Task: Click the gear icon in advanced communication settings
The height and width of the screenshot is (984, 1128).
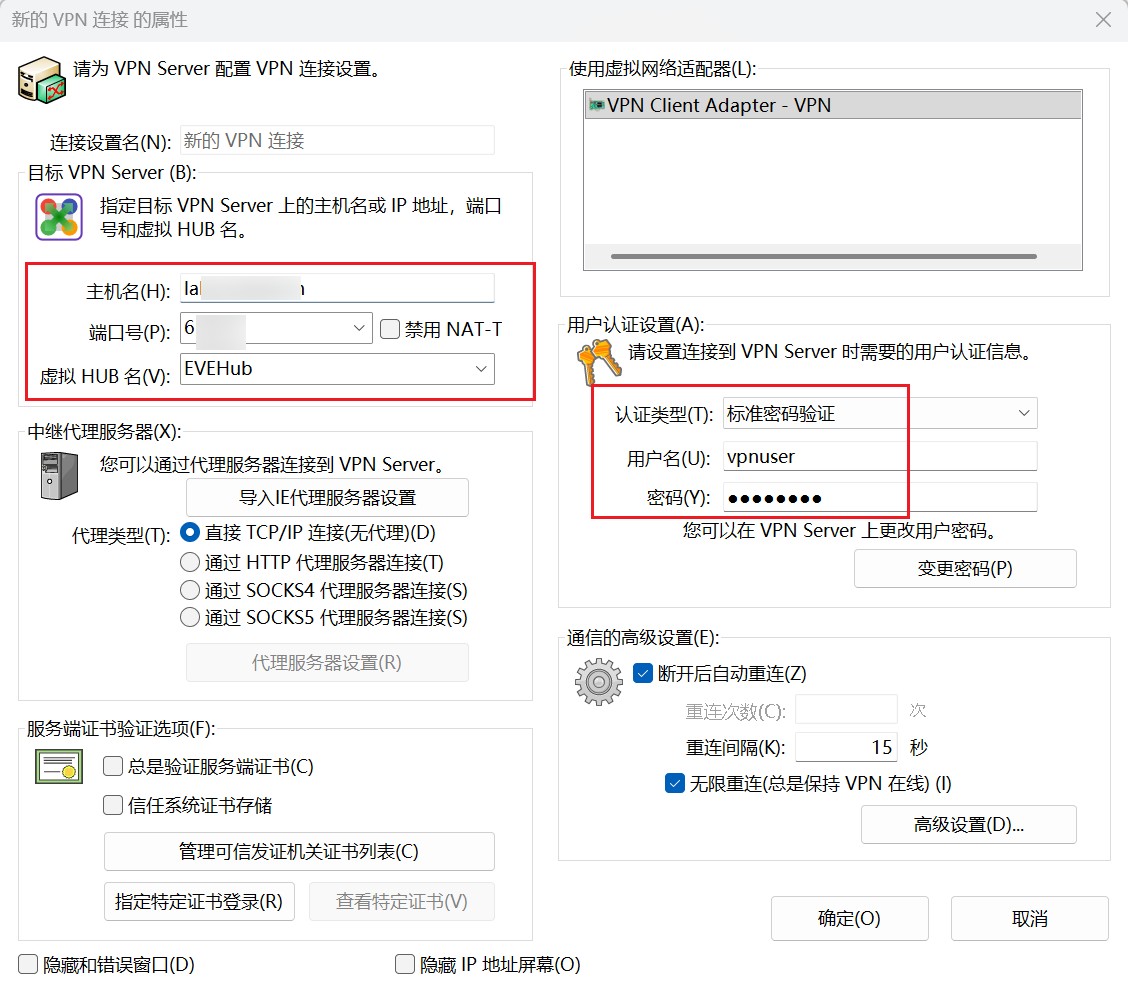Action: 599,681
